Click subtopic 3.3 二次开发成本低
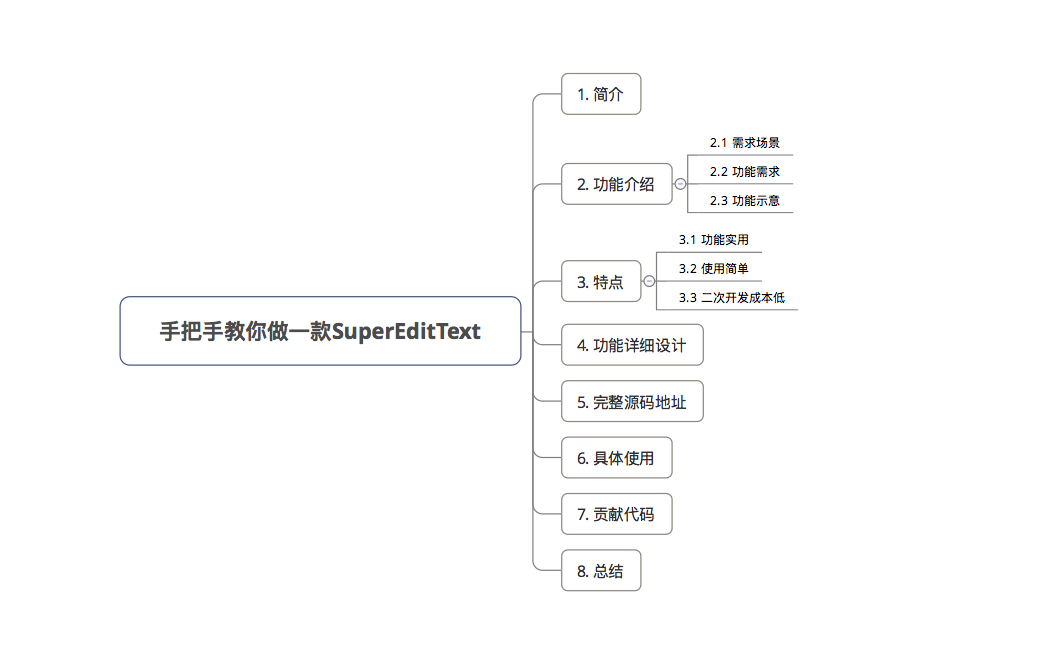 pyautogui.click(x=731, y=298)
